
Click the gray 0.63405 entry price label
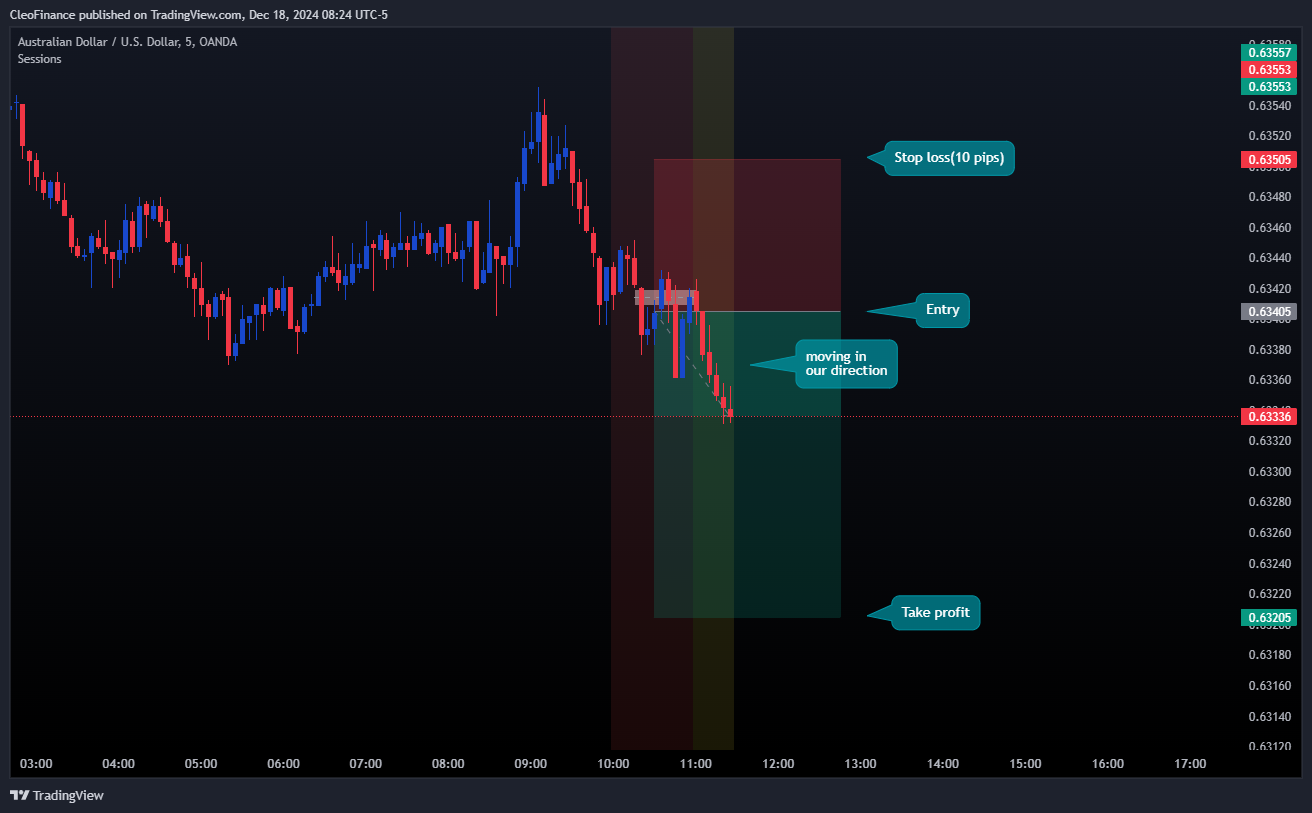pos(1269,312)
